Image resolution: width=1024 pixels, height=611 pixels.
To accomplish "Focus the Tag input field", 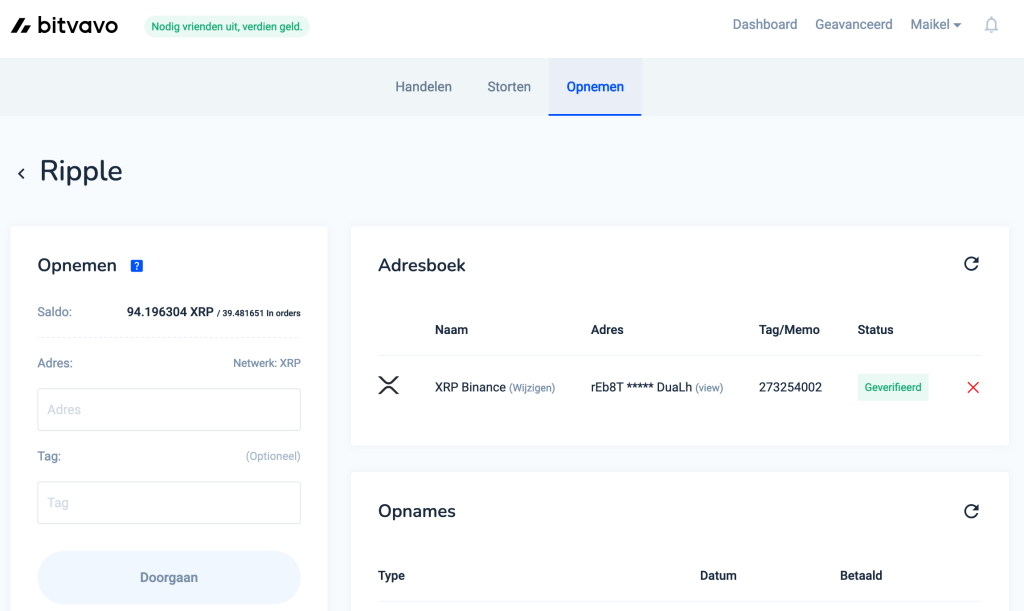I will [x=169, y=503].
